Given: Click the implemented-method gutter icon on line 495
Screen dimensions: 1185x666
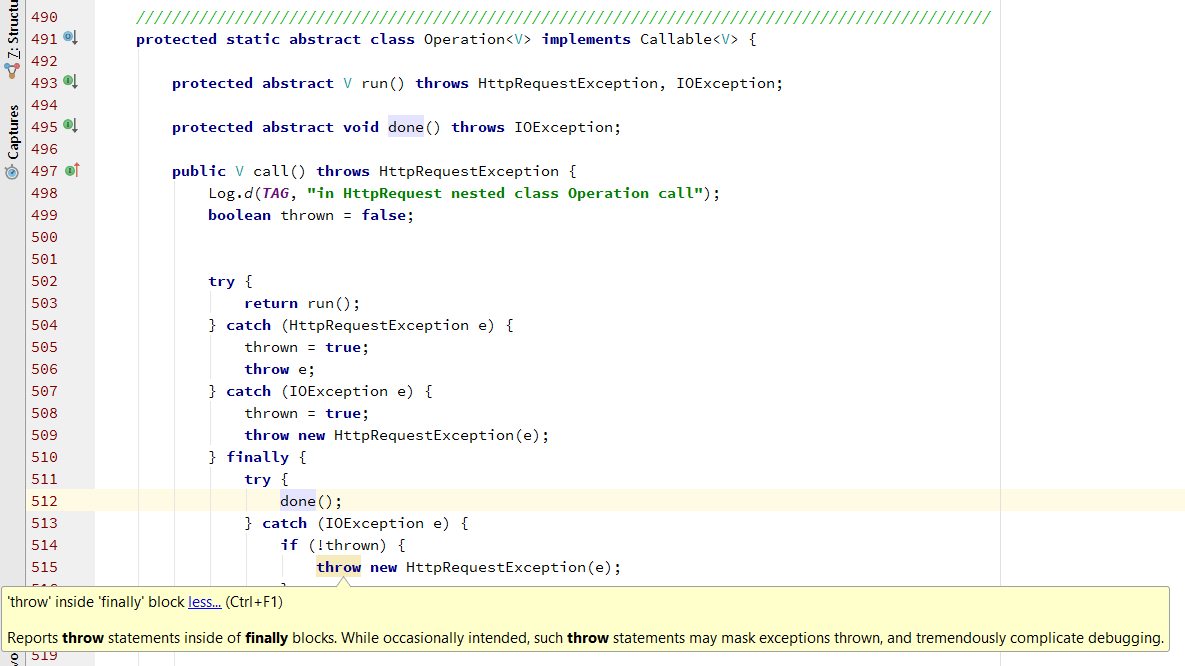Looking at the screenshot, I should point(70,125).
